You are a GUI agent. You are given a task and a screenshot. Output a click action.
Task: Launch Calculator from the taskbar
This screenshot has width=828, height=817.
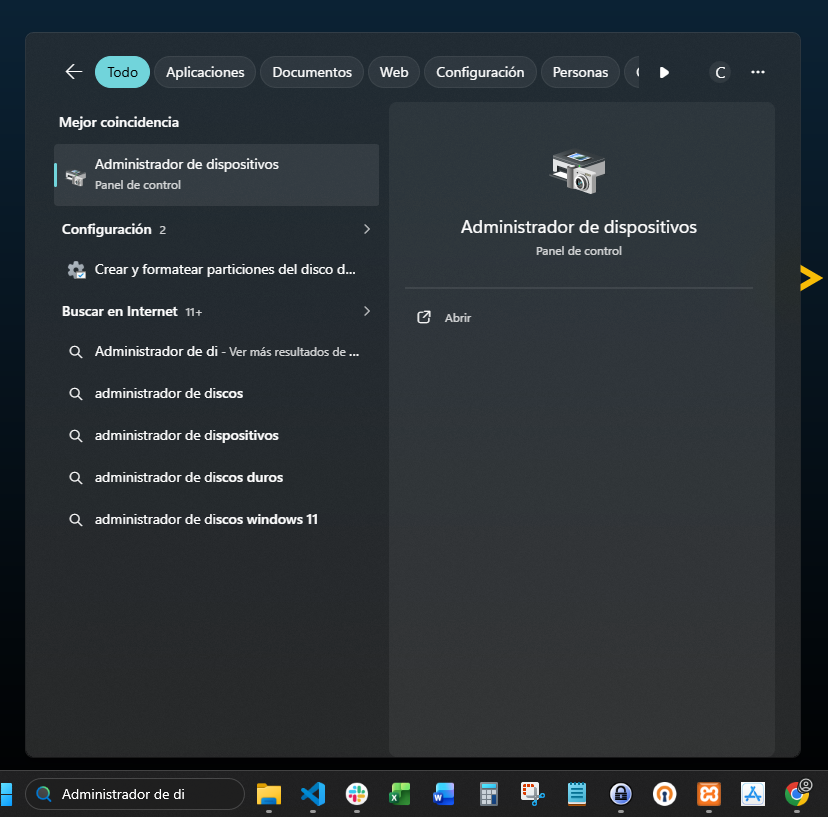tap(488, 794)
